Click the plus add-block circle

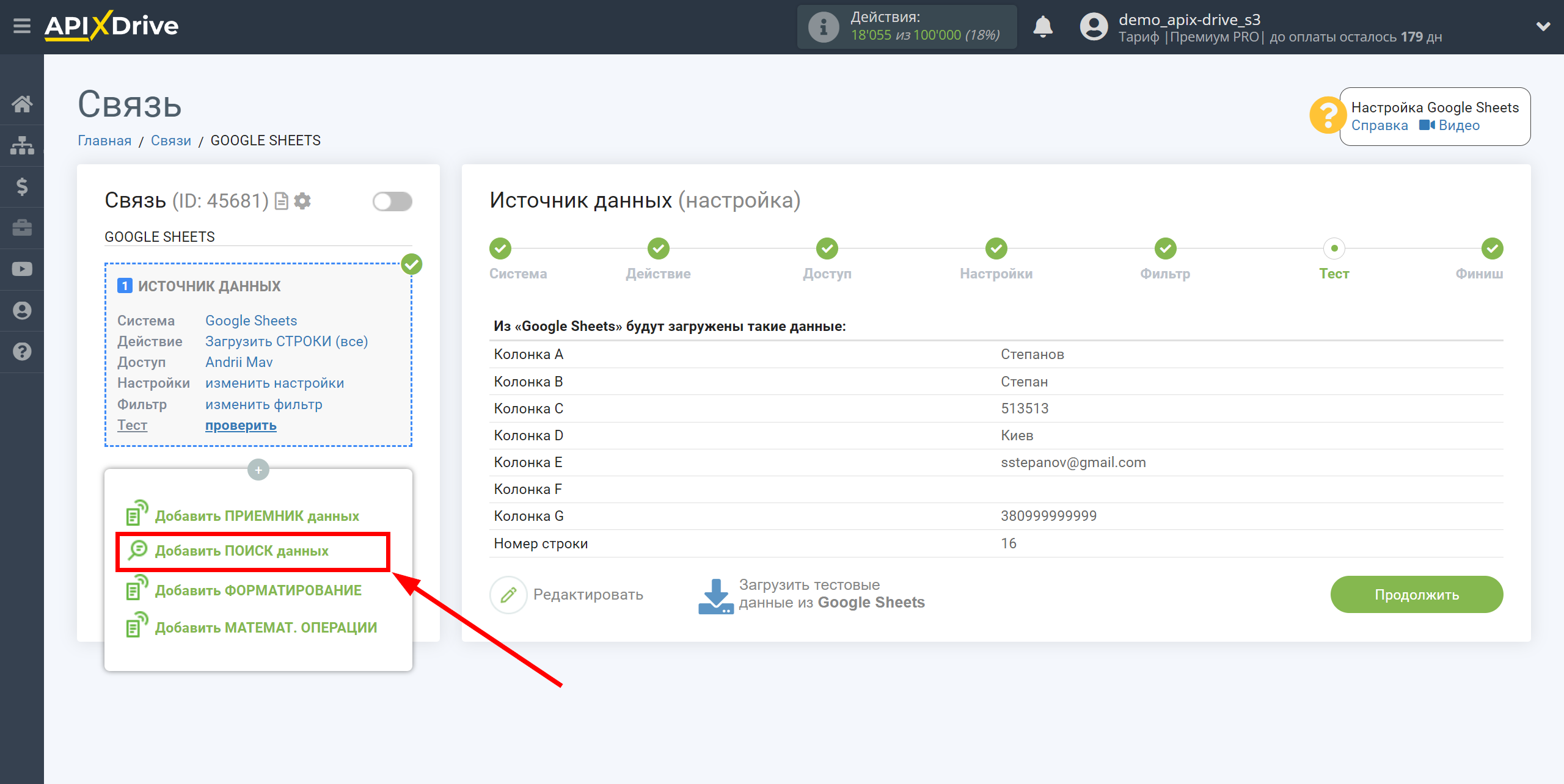258,470
